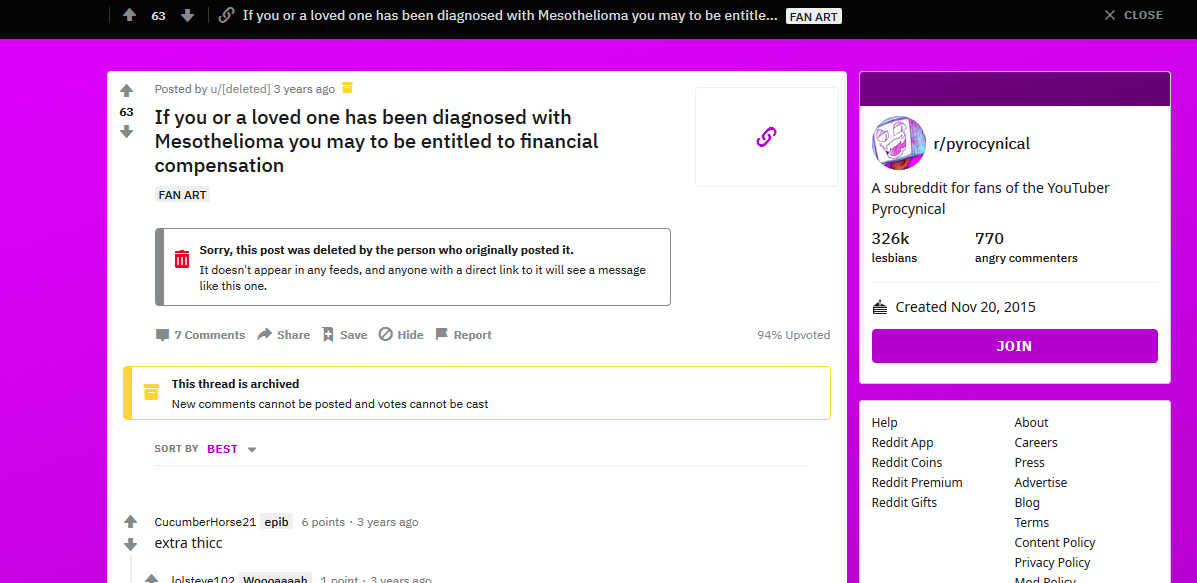Screen dimensions: 1197x583
Task: Upvote the post in the top black bar
Action: point(130,15)
